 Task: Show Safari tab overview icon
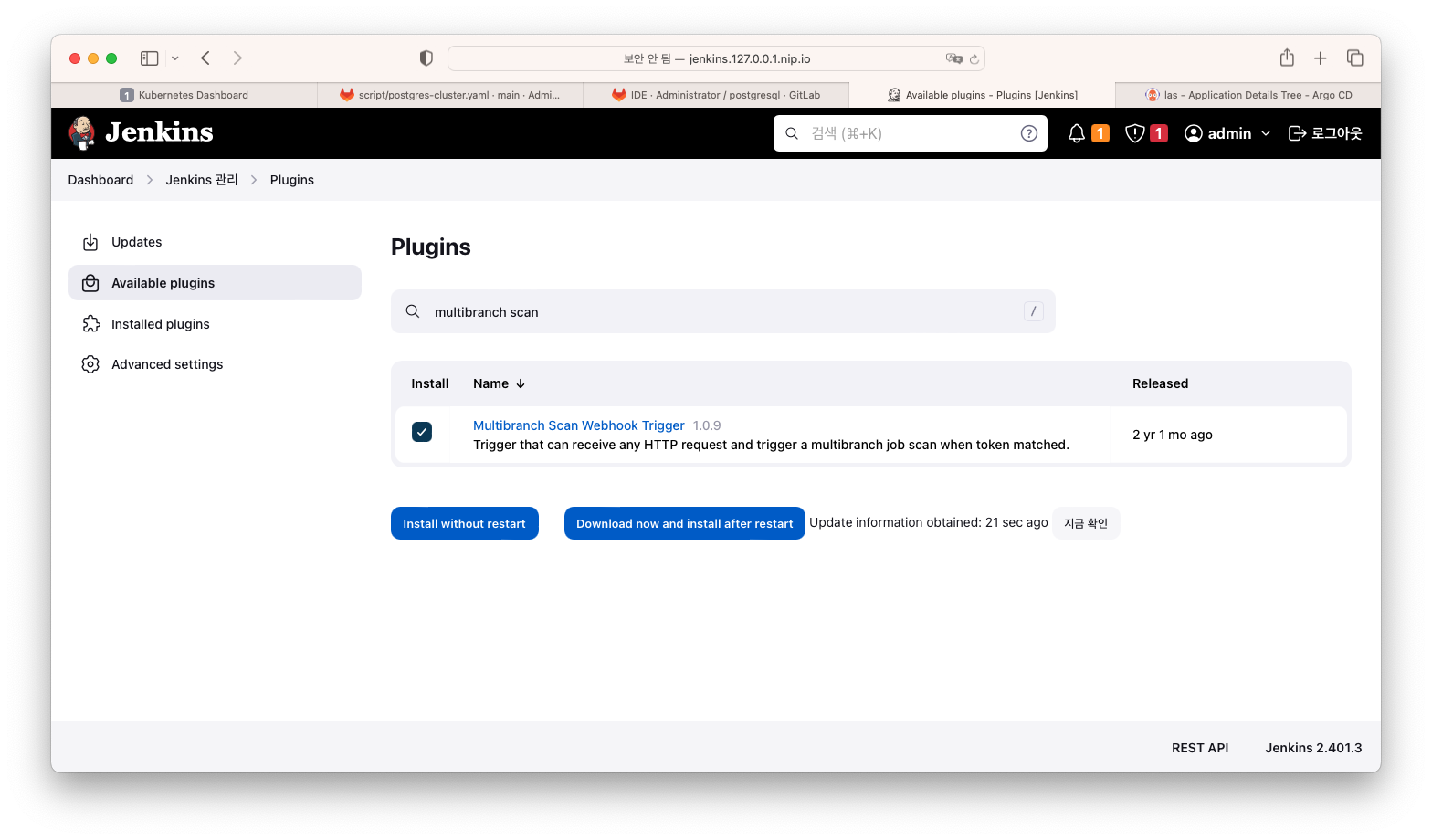(x=1355, y=58)
